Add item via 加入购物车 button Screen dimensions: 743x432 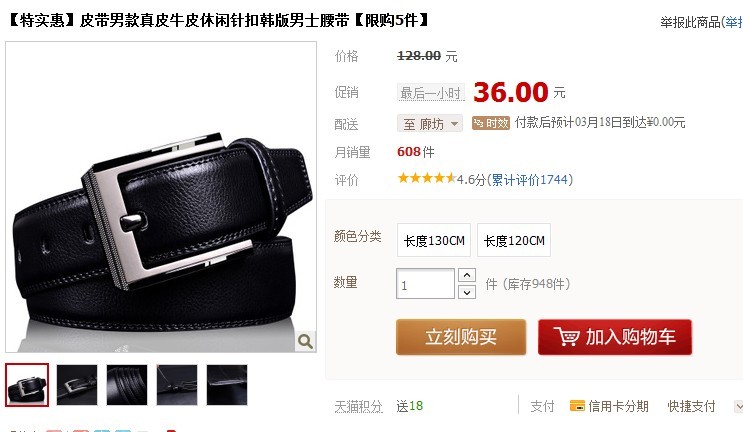point(615,337)
